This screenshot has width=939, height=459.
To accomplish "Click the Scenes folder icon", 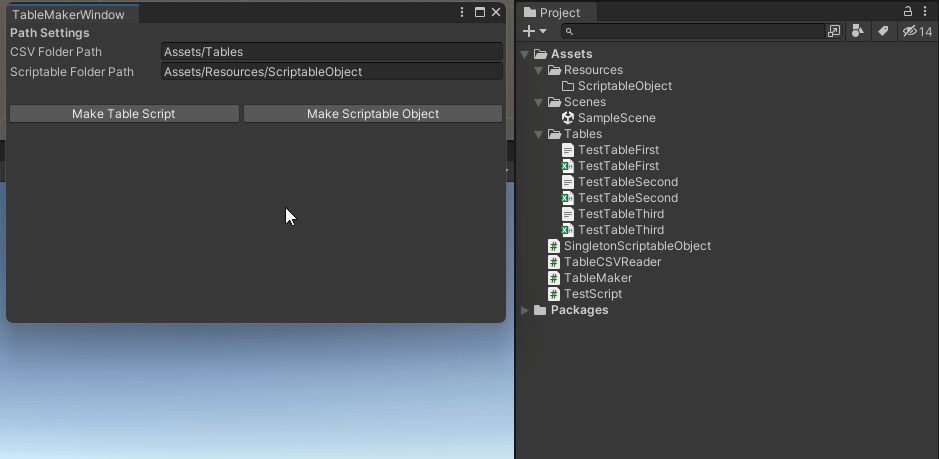I will [555, 102].
